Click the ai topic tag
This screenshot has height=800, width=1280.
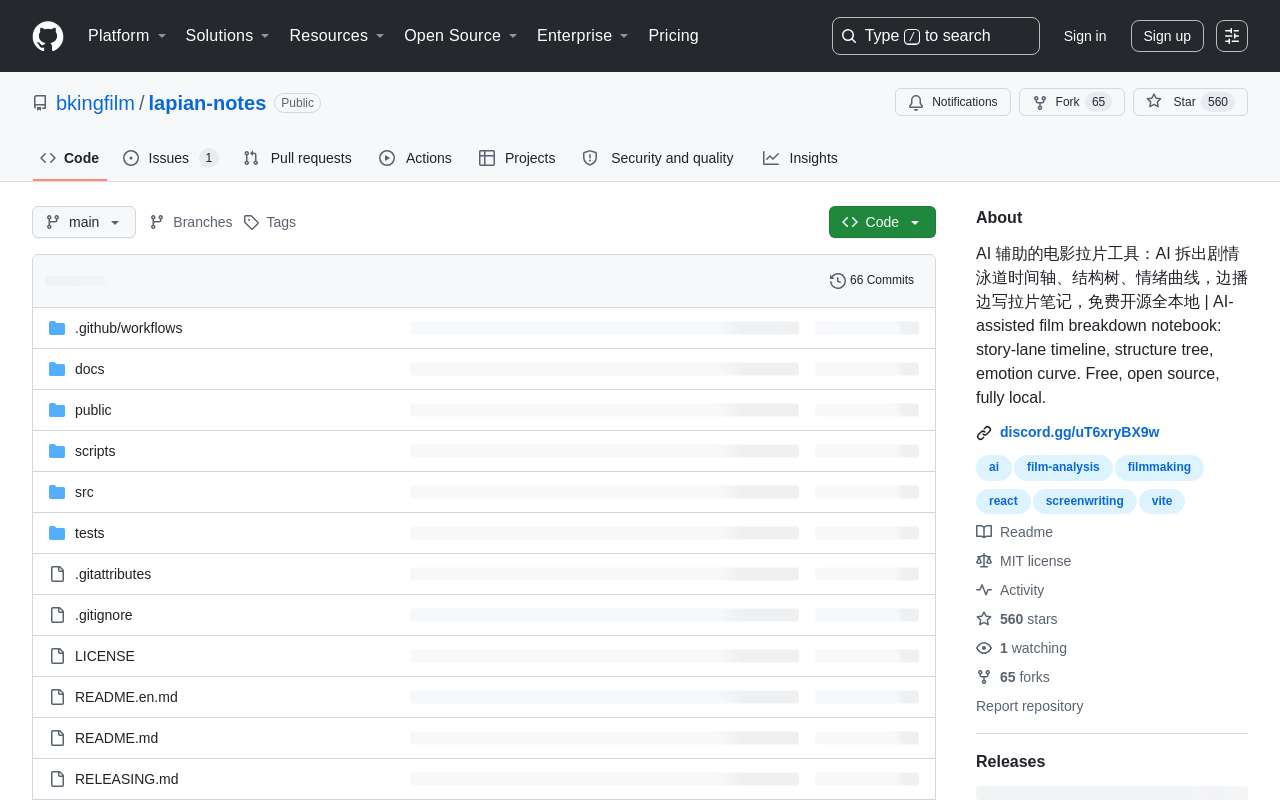[x=994, y=467]
